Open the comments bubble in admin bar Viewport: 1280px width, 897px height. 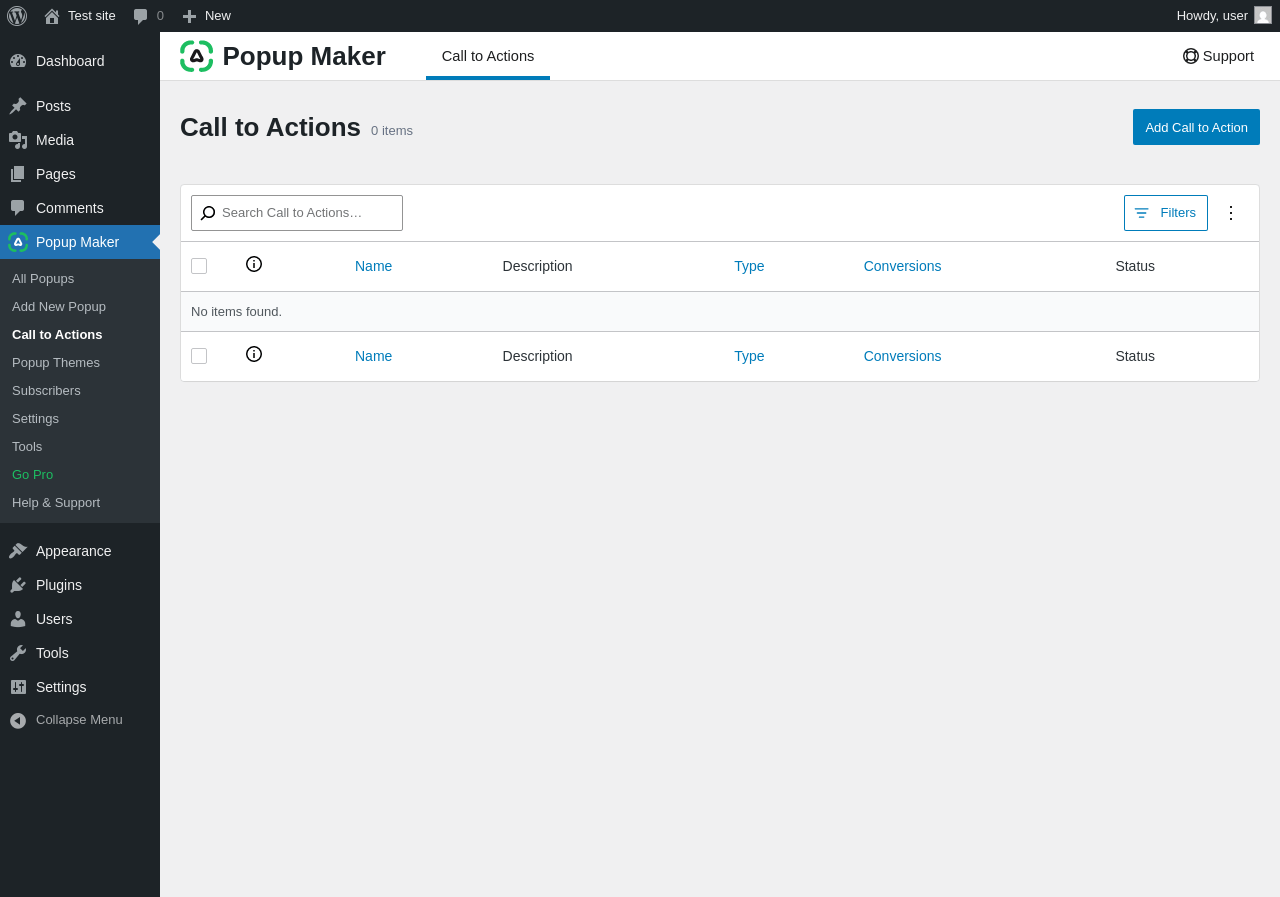pos(141,16)
